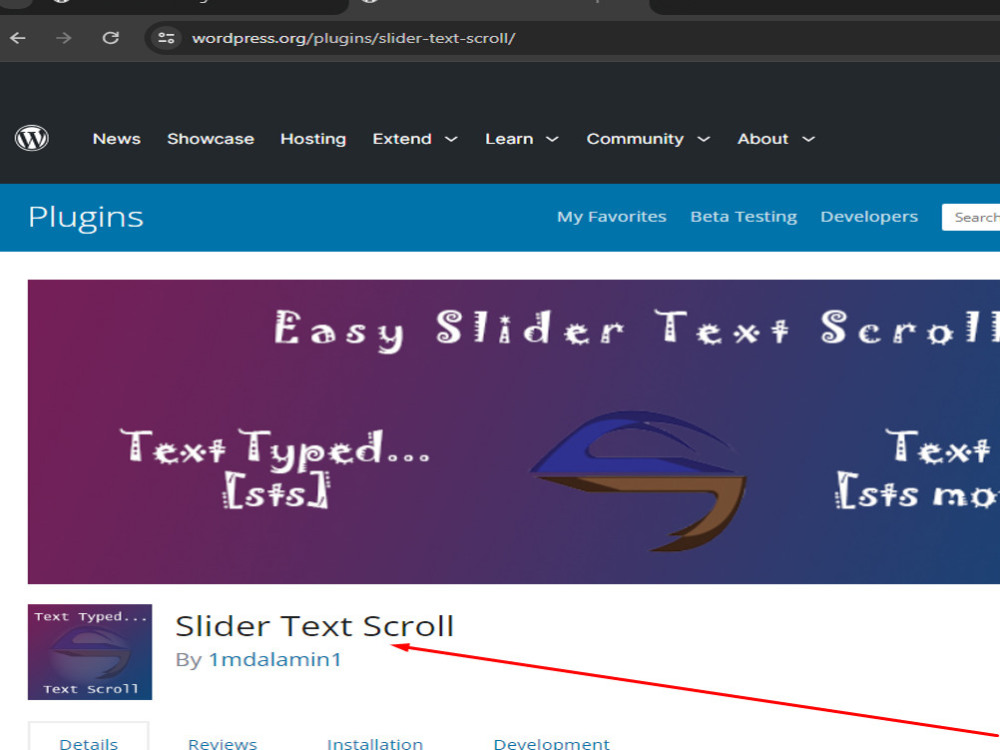
Task: Open the Showcase menu item
Action: coord(210,139)
